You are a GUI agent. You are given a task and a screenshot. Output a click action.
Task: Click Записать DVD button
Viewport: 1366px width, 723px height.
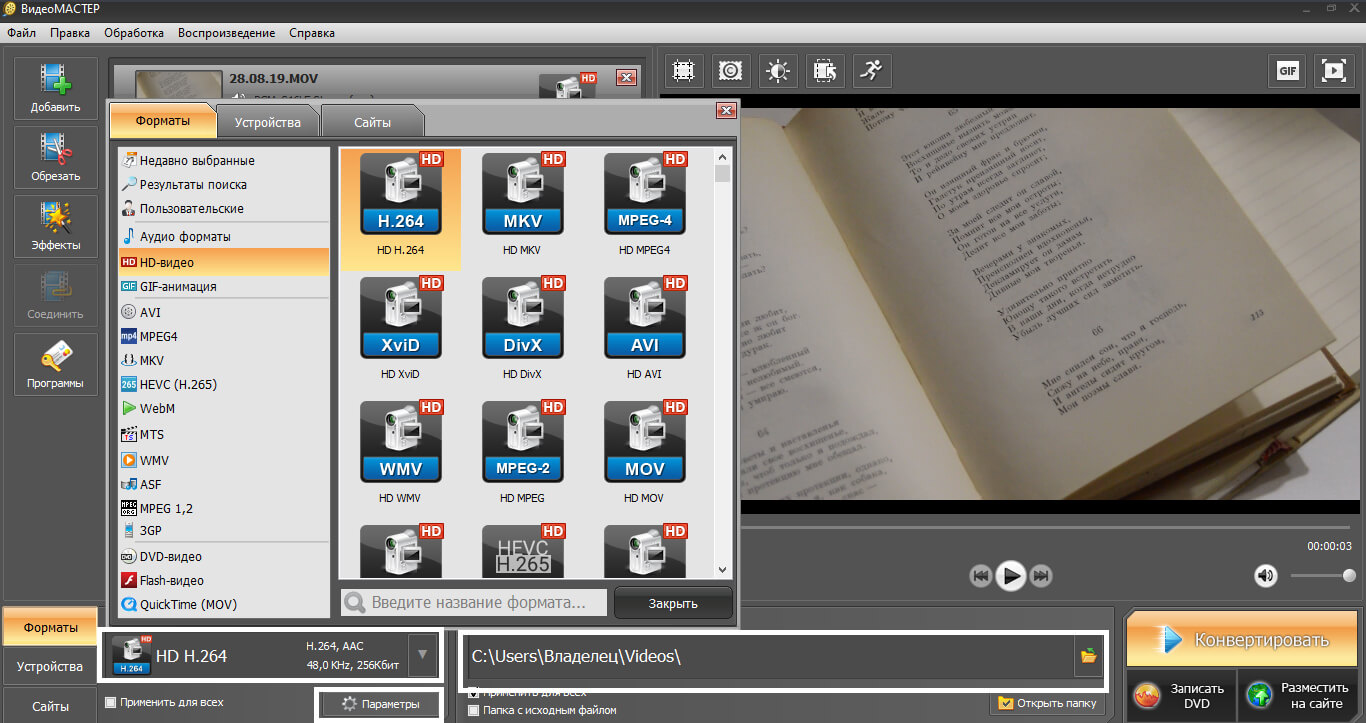pos(1180,696)
